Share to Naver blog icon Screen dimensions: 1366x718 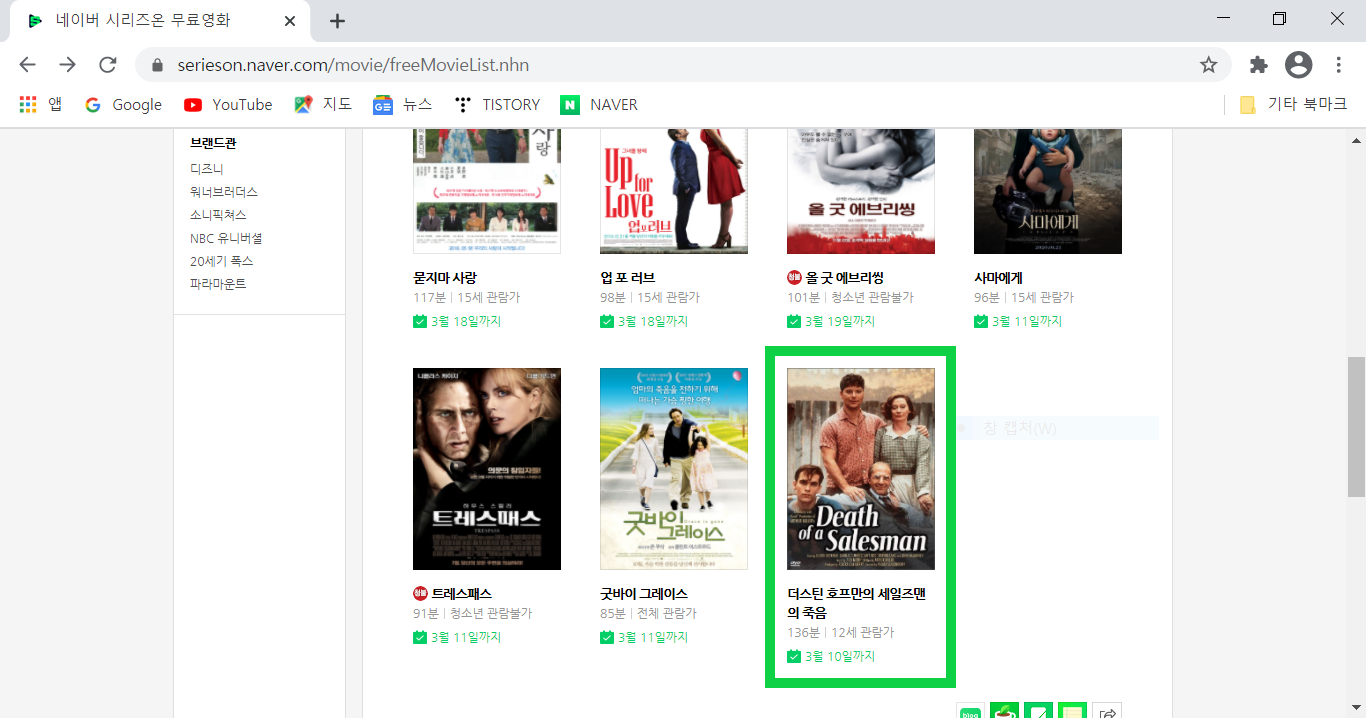[970, 712]
